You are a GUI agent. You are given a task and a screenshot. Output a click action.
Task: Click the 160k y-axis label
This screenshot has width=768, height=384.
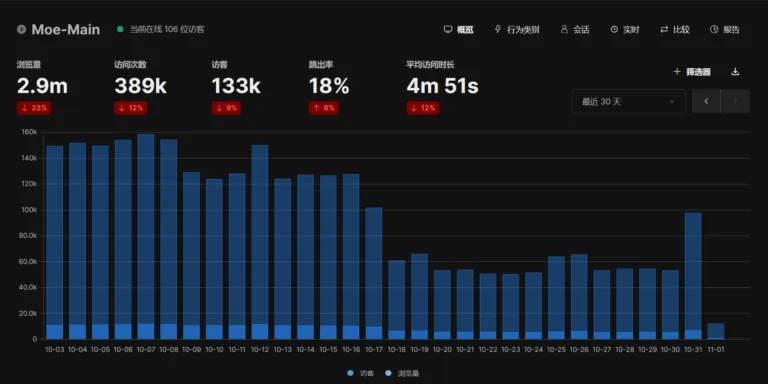click(x=29, y=132)
